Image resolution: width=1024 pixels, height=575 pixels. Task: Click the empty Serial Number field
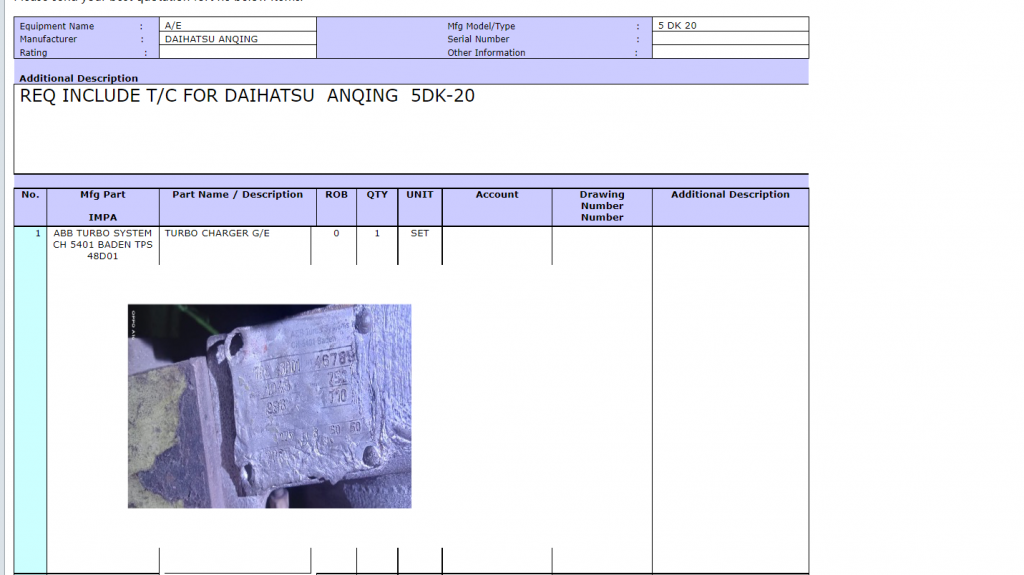tap(730, 39)
